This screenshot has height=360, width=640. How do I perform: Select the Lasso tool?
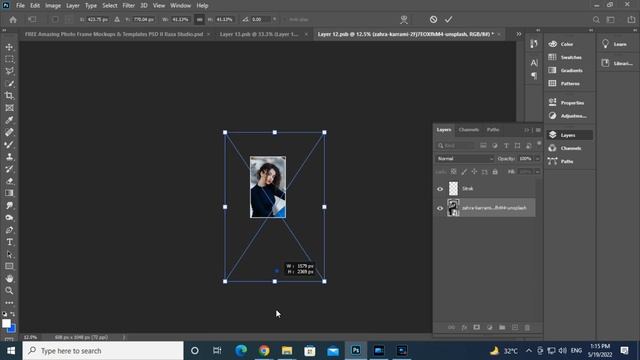pos(9,71)
